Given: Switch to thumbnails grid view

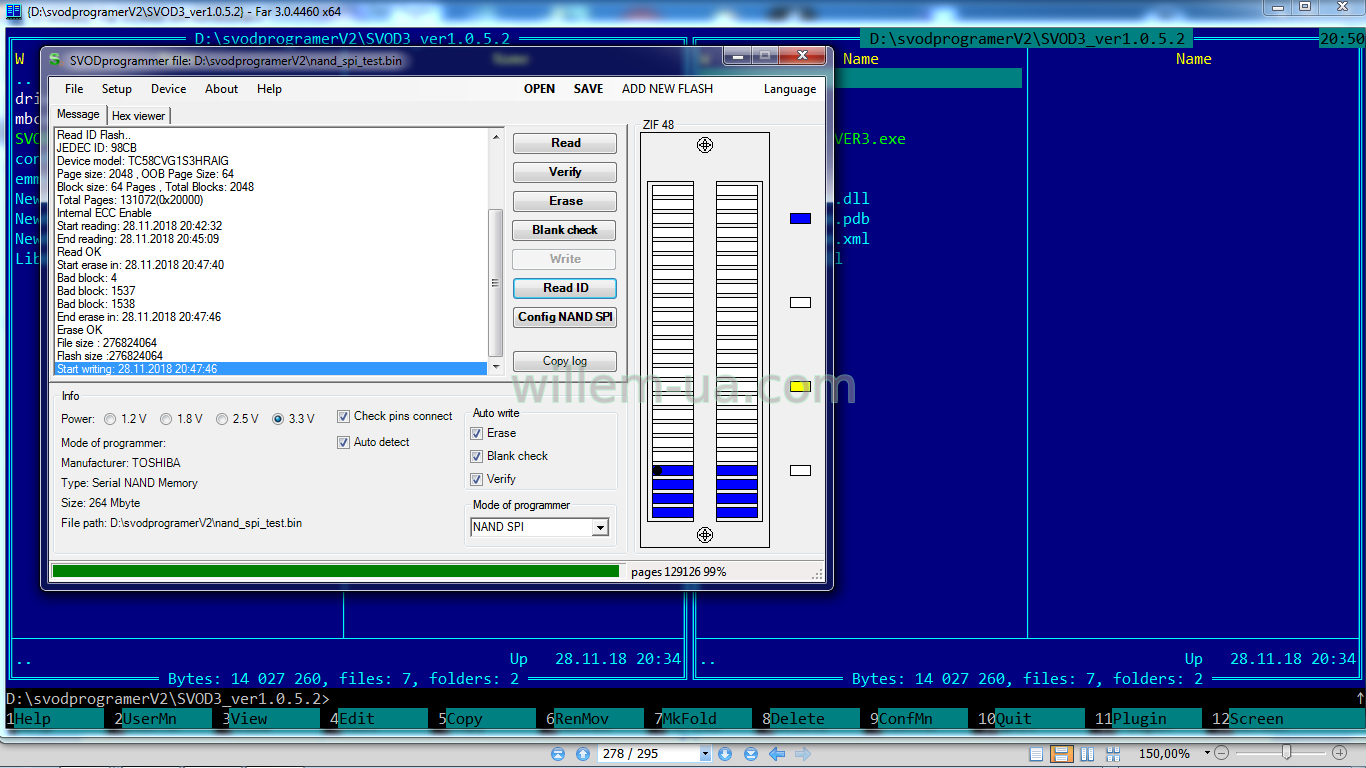Looking at the screenshot, I should pyautogui.click(x=1113, y=754).
